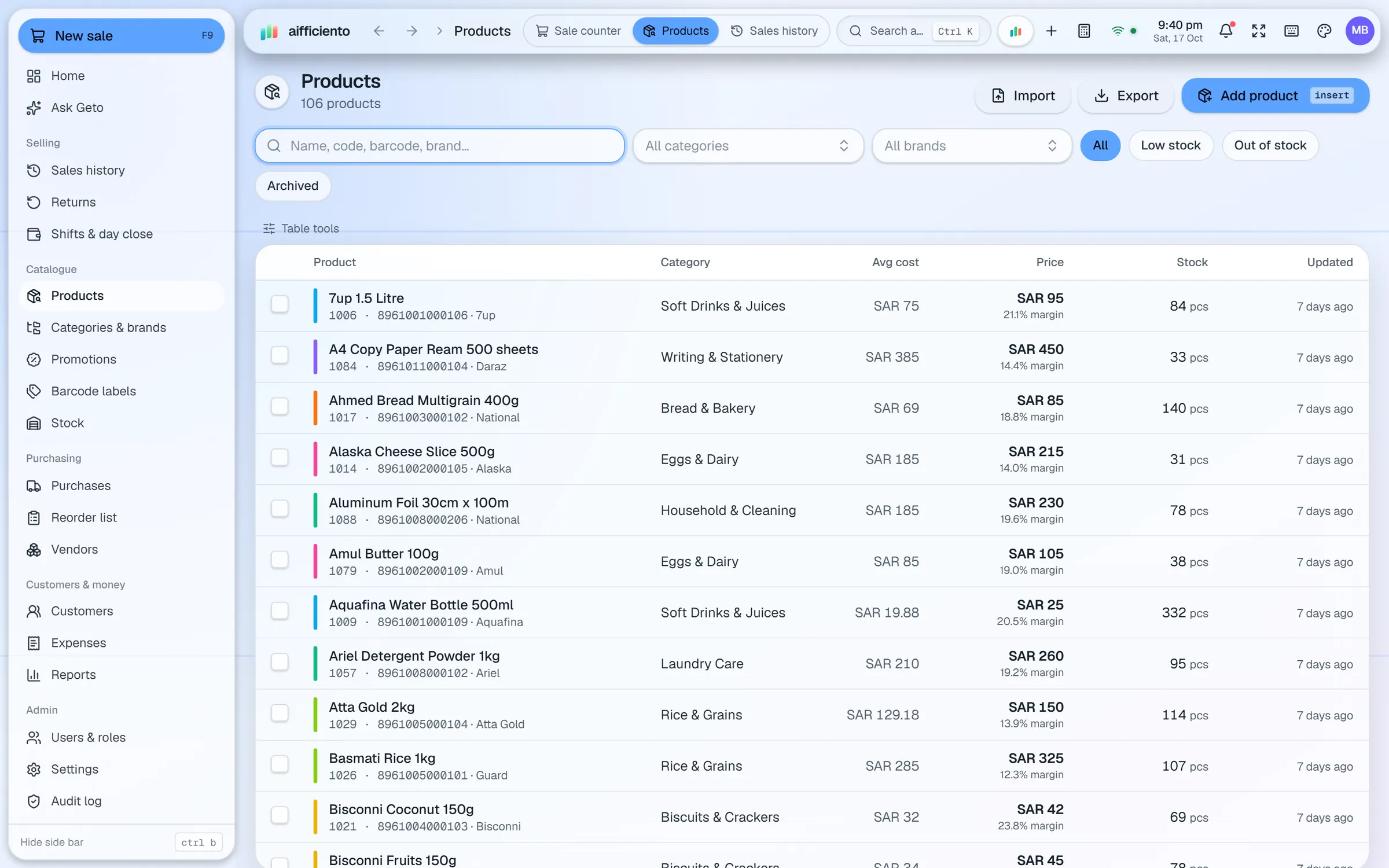
Task: Open Ask Geto in sidebar
Action: click(122, 108)
